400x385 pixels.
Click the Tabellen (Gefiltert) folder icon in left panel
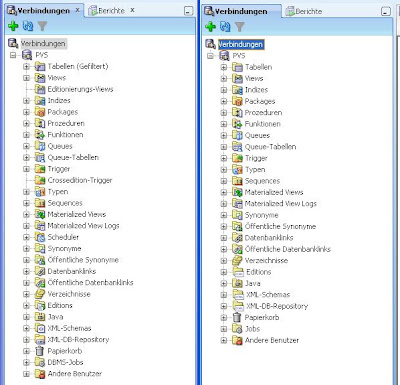[40, 66]
